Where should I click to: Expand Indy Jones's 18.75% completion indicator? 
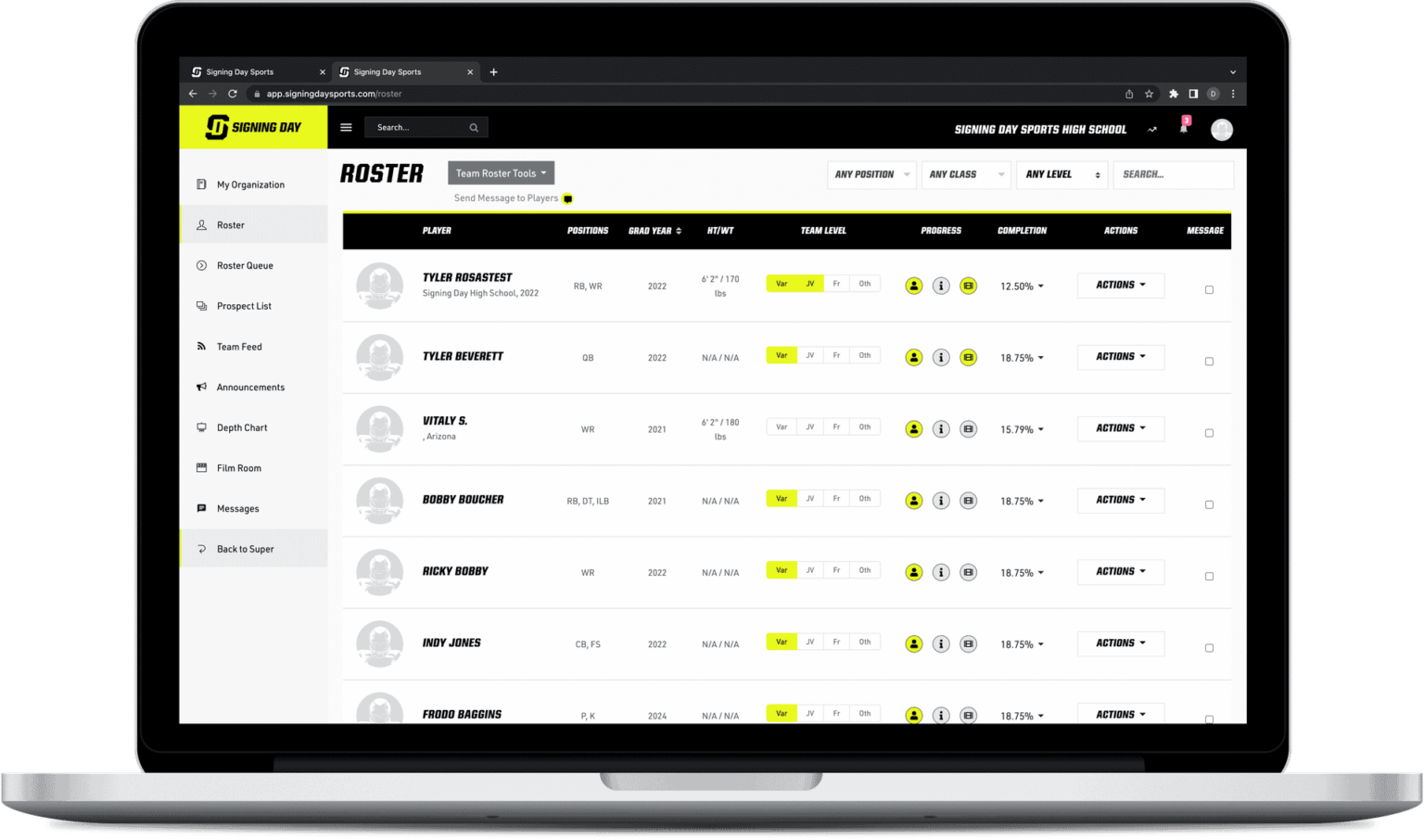point(1022,644)
